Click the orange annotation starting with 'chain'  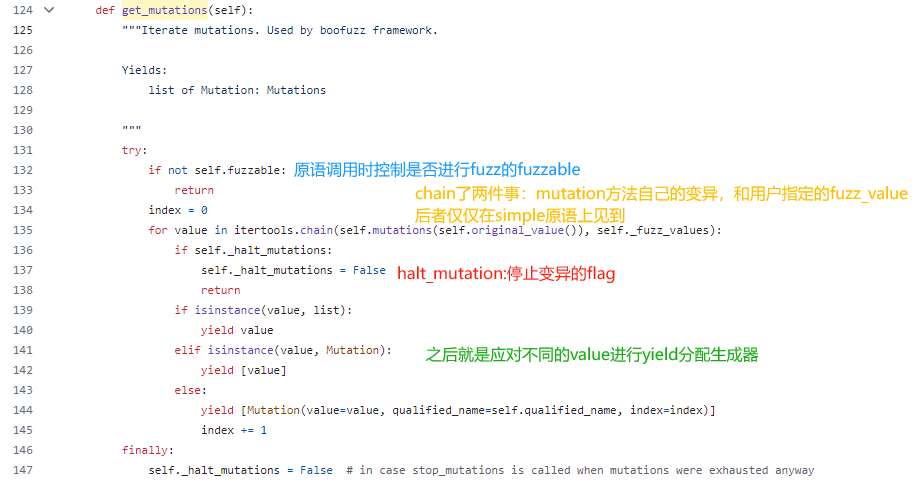click(x=661, y=193)
